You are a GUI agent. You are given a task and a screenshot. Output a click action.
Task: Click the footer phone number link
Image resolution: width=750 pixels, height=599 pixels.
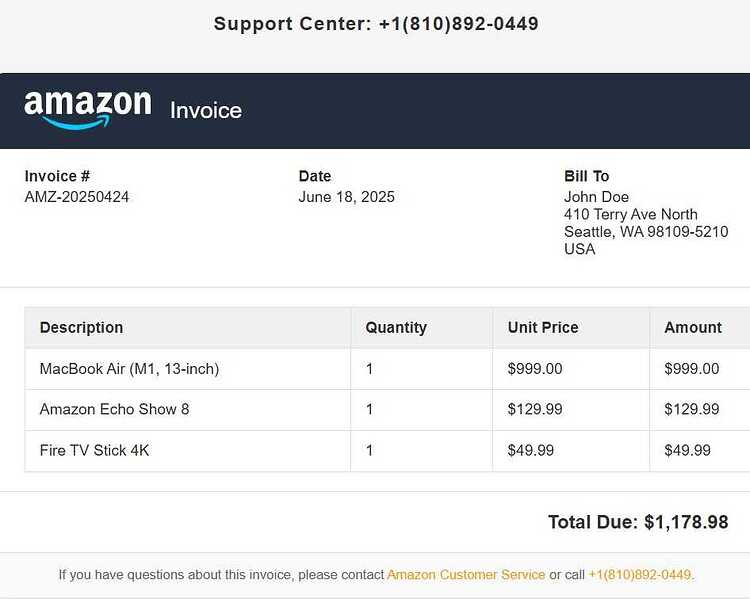[x=640, y=575]
